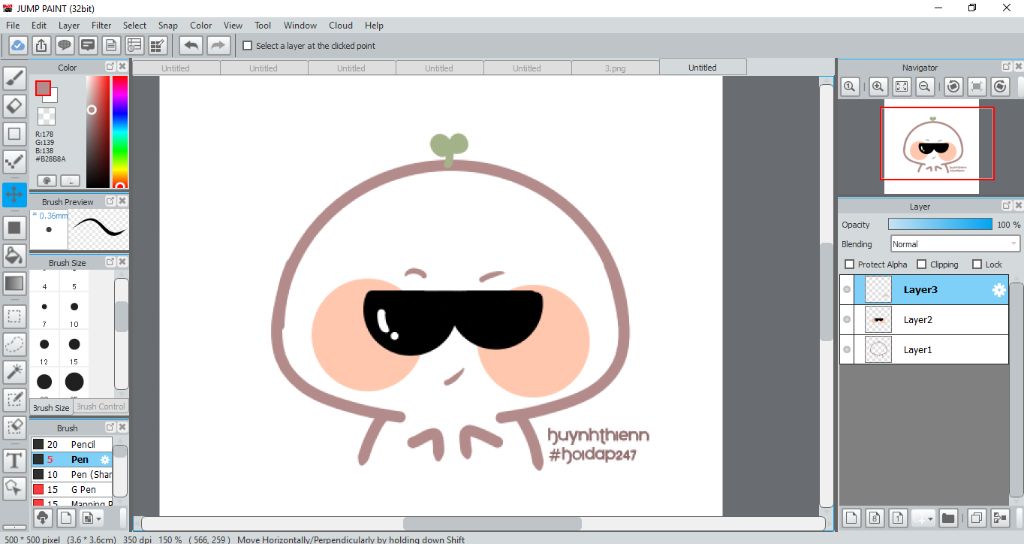Select the Pen (Sharp) brush
Image resolution: width=1024 pixels, height=544 pixels.
pyautogui.click(x=72, y=474)
